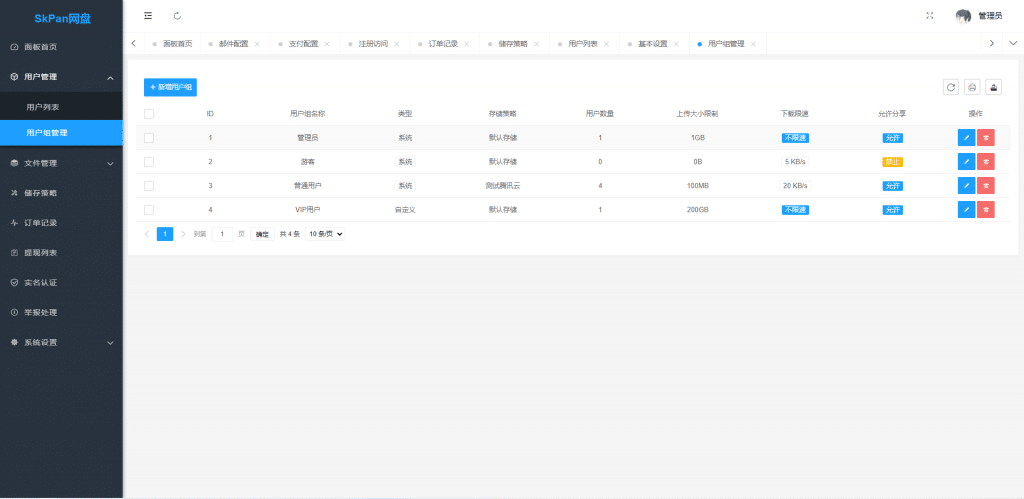Viewport: 1024px width, 499px height.
Task: Open 用户列表 in the sidebar
Action: (61, 106)
